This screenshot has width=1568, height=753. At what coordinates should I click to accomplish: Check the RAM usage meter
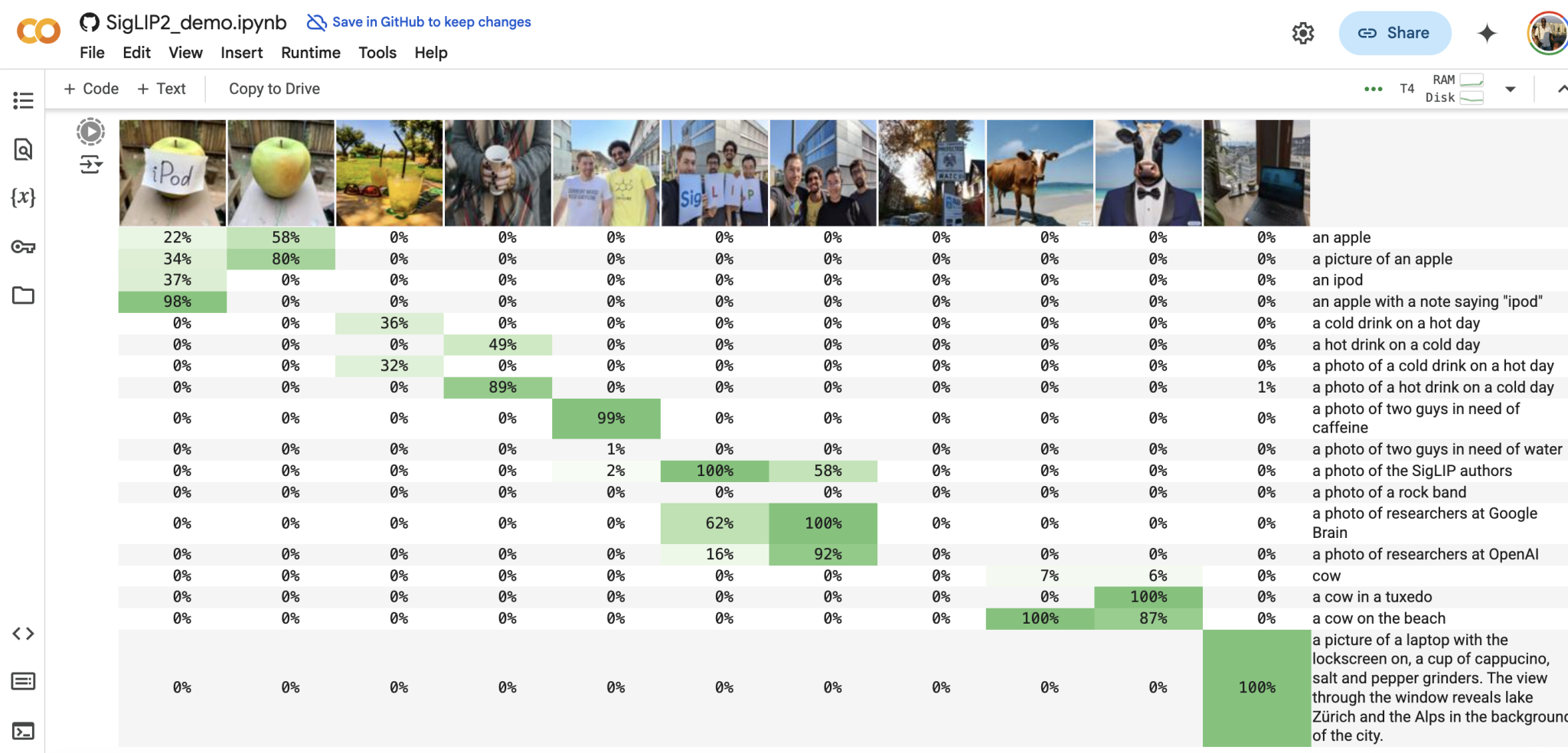pyautogui.click(x=1472, y=79)
